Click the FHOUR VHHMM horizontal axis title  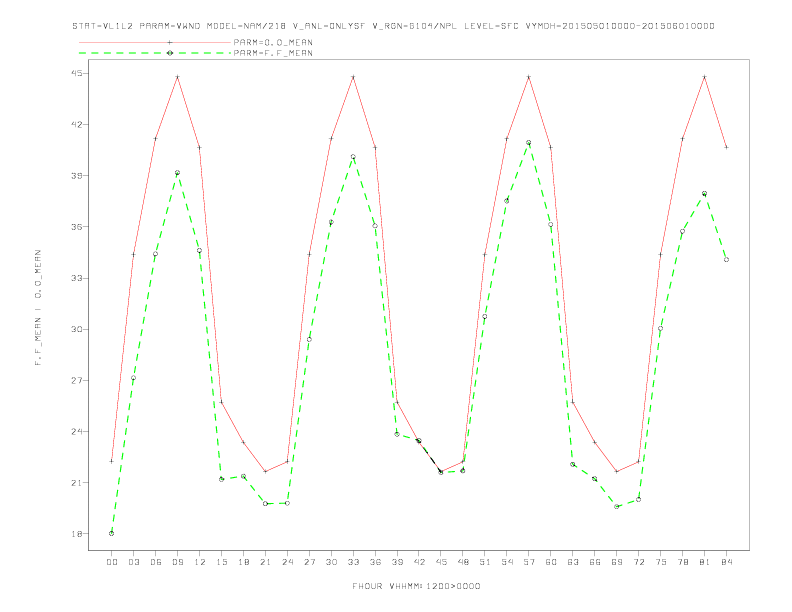point(416,586)
